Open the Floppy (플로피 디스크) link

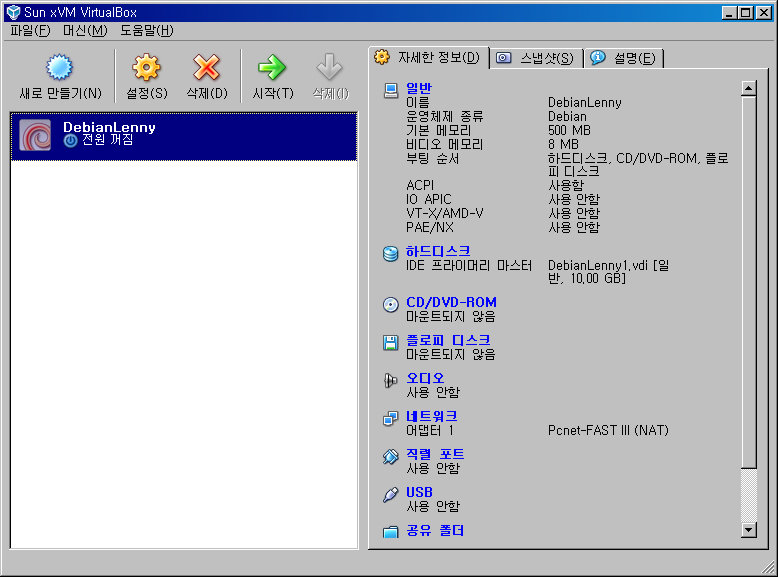[x=448, y=340]
